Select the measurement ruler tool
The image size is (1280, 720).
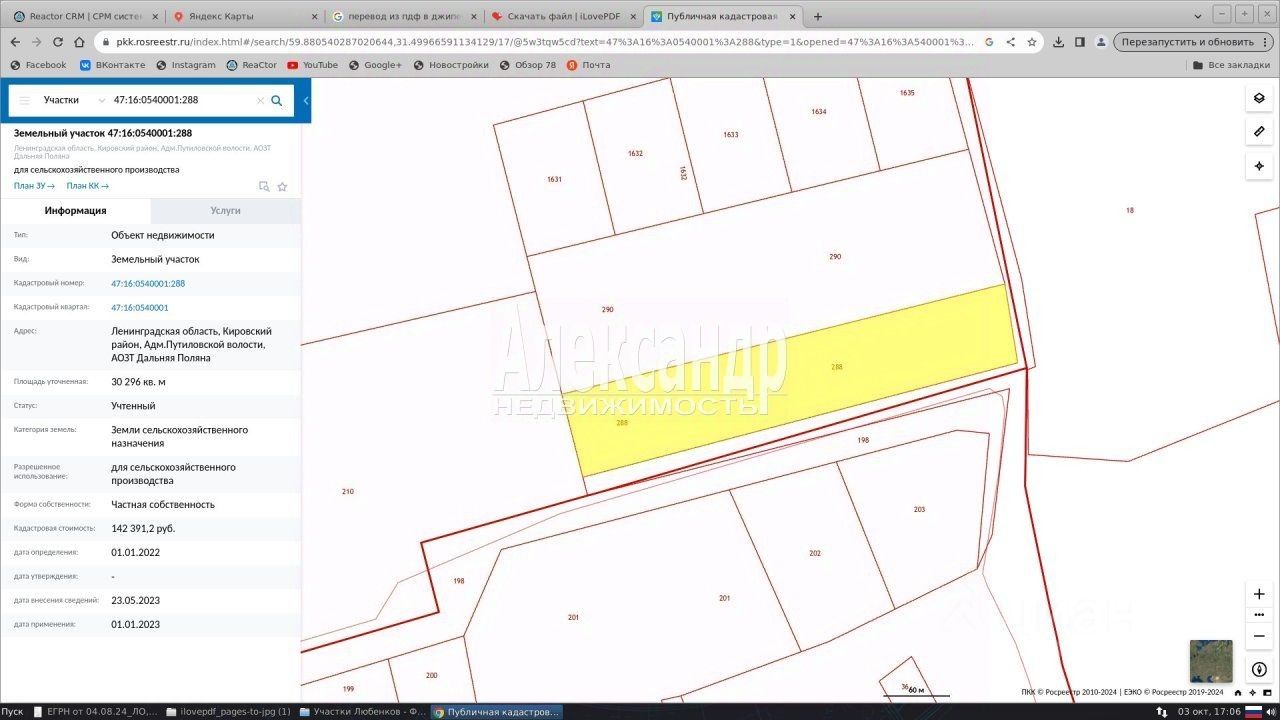point(1258,132)
